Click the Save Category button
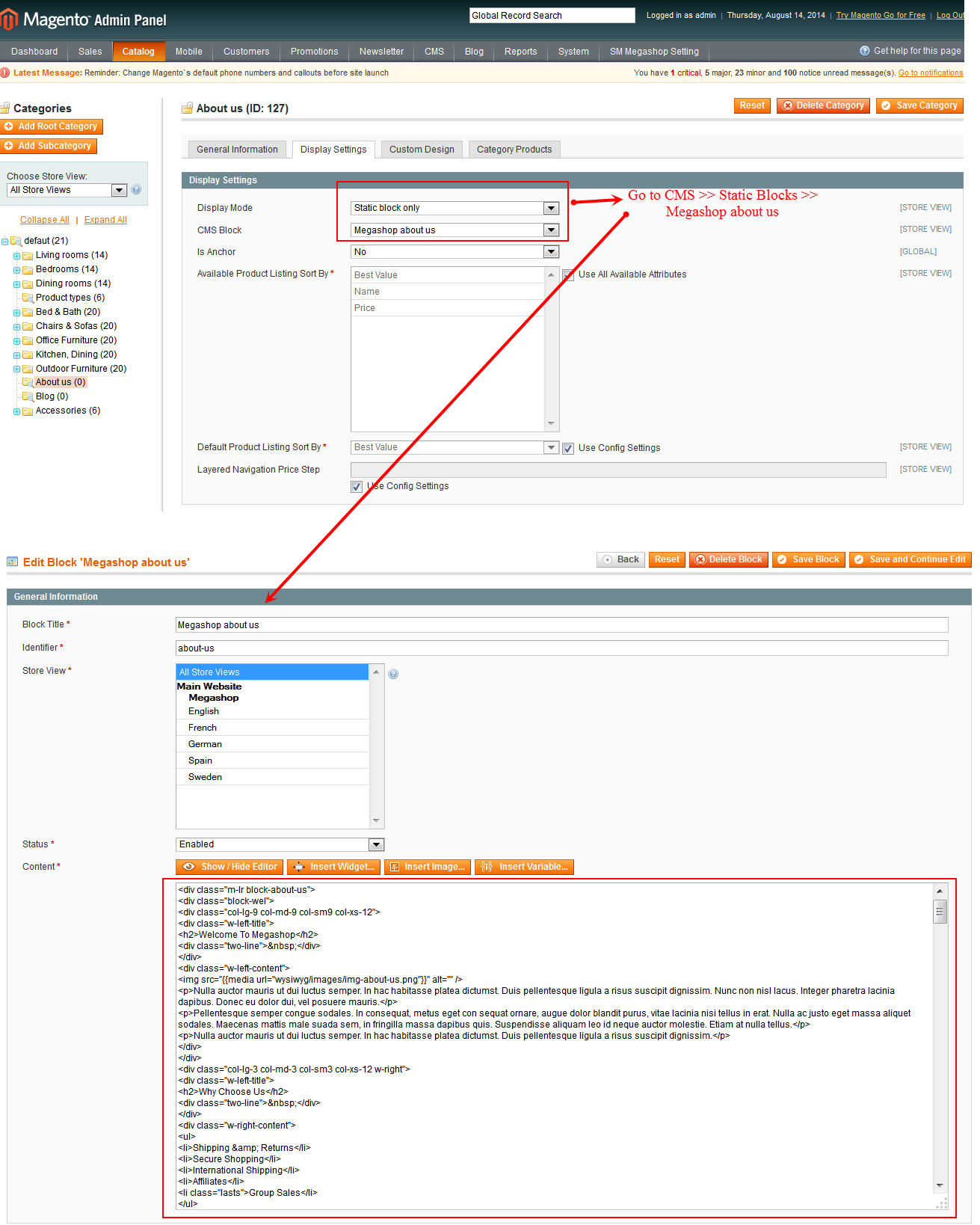 tap(919, 105)
